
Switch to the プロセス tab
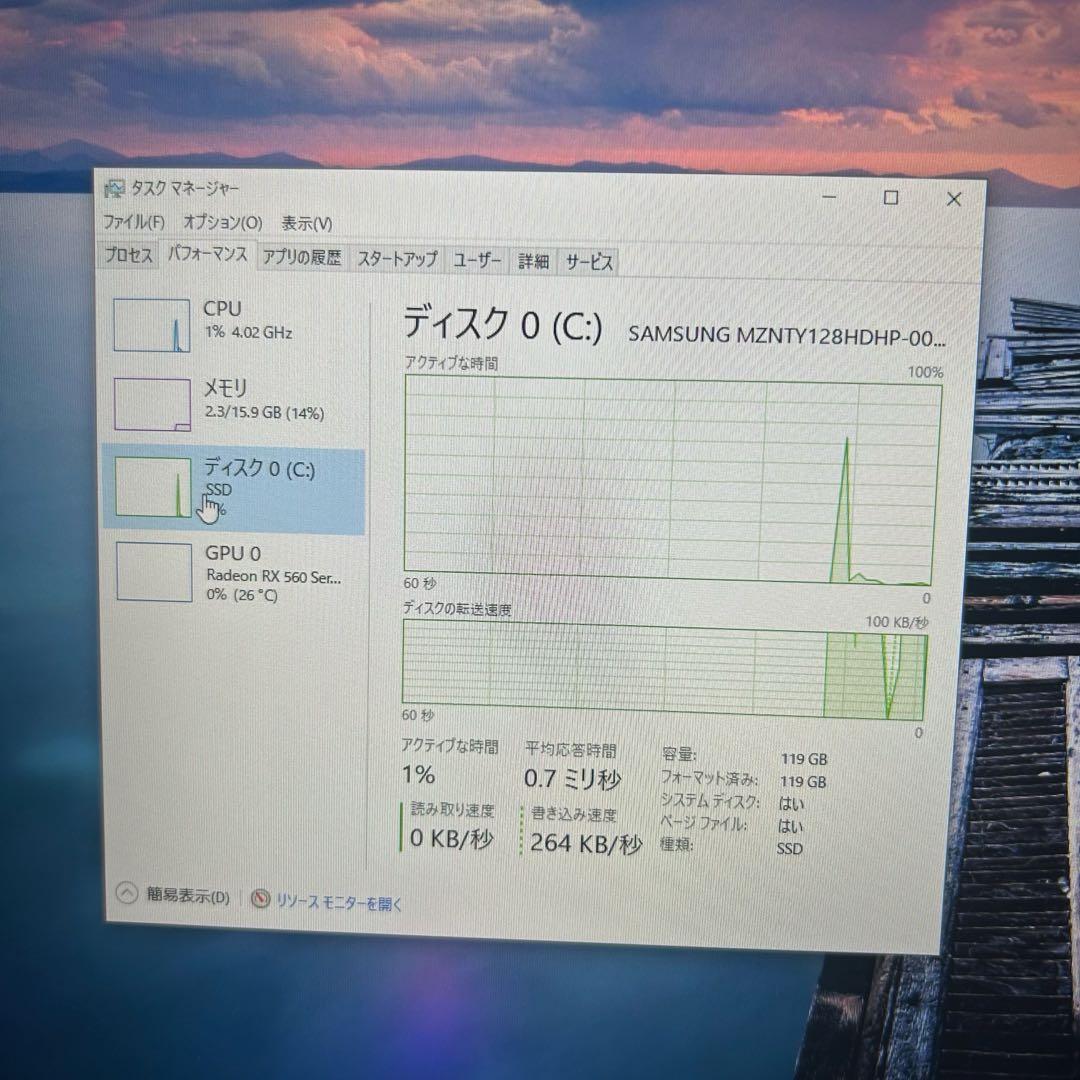128,257
